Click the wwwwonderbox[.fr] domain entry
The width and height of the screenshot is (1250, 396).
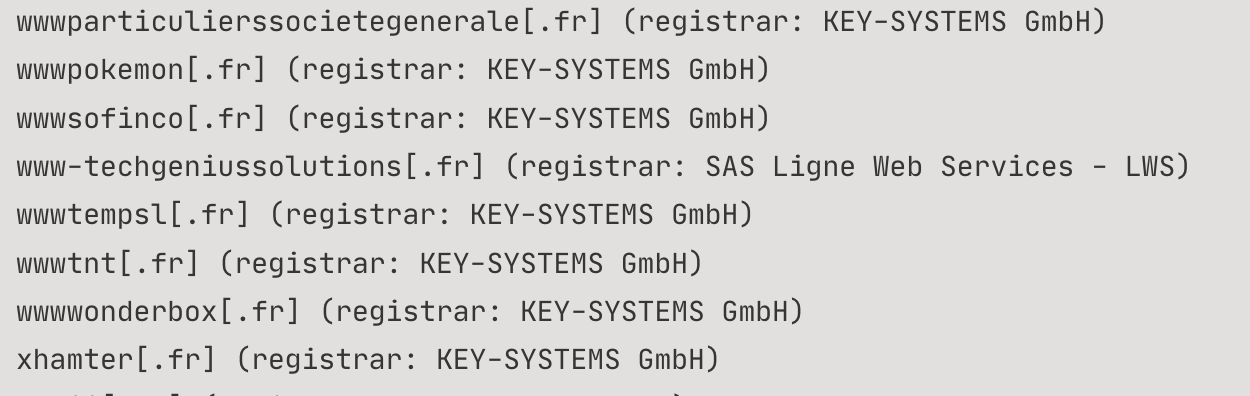[158, 312]
